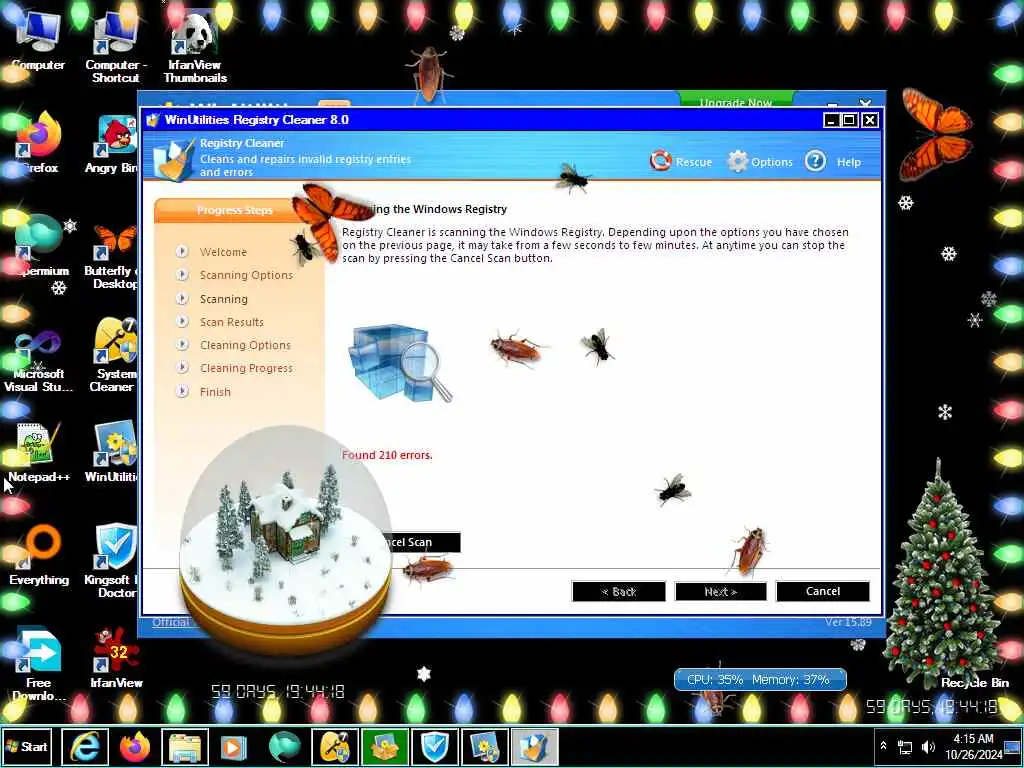
Task: Open the Firefox desktop shortcut
Action: 38,144
